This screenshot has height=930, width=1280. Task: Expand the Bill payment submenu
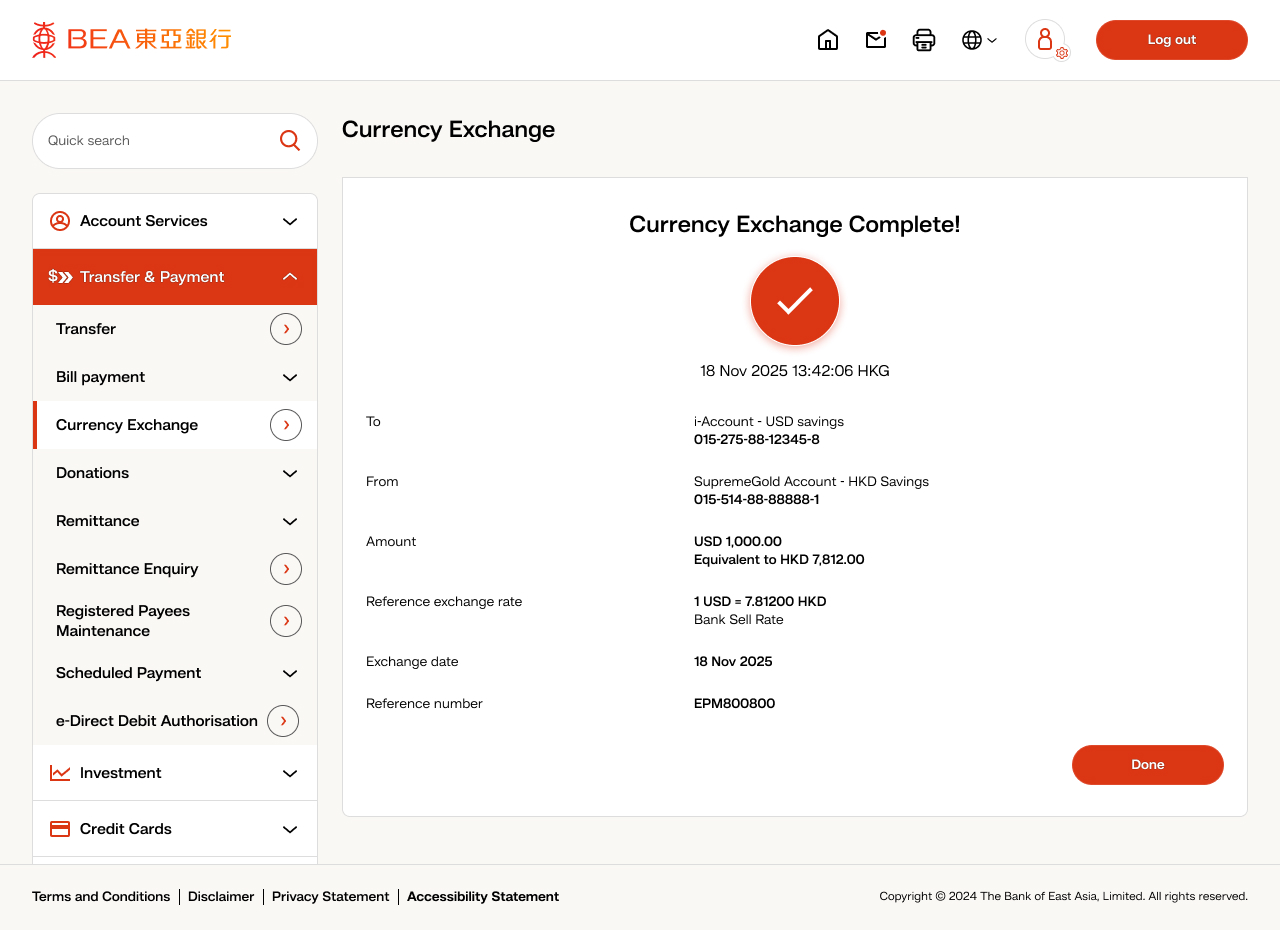point(175,377)
